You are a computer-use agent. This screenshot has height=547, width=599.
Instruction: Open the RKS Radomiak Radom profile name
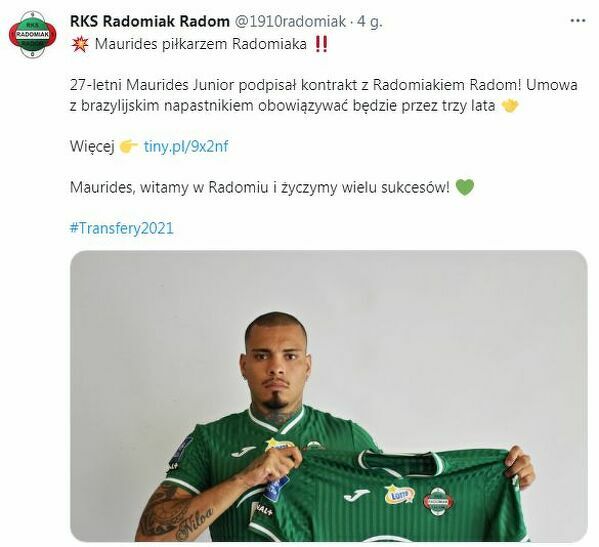150,21
